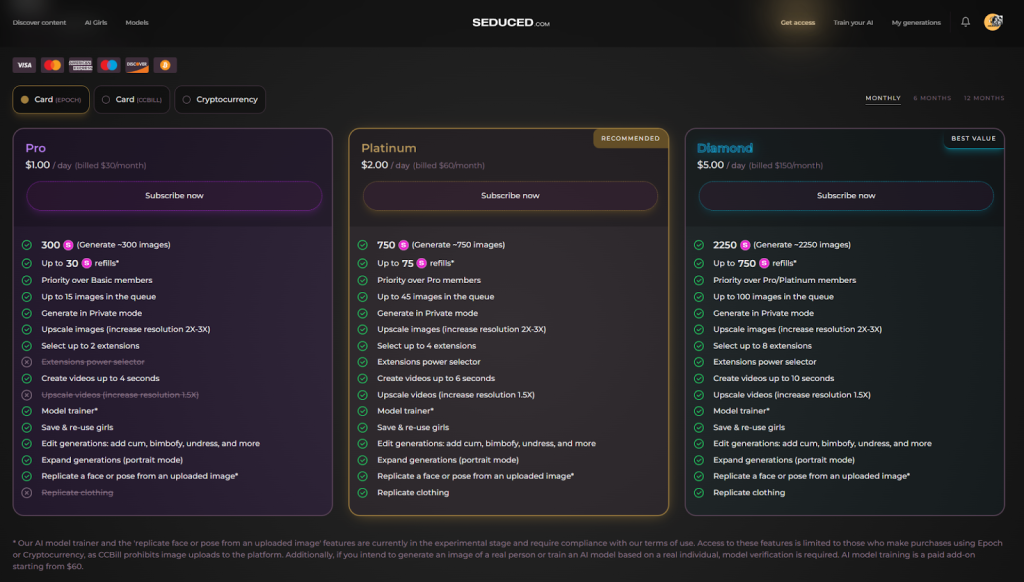
Task: Click the Bitcoin payment icon
Action: [x=165, y=65]
